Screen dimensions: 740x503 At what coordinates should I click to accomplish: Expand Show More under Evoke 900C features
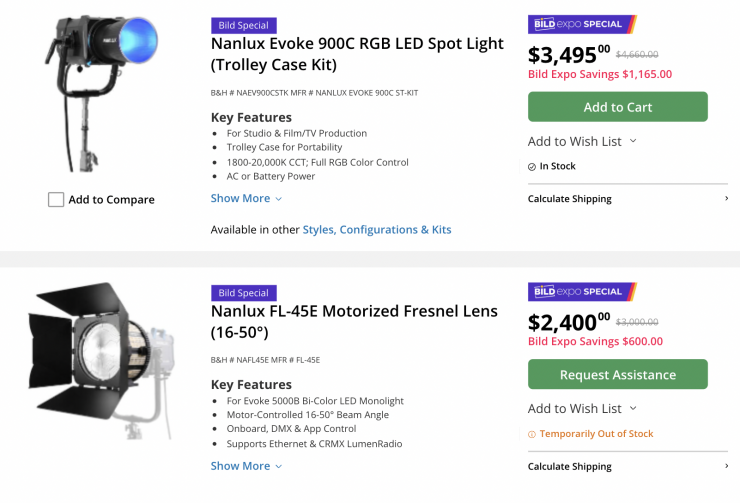[246, 198]
